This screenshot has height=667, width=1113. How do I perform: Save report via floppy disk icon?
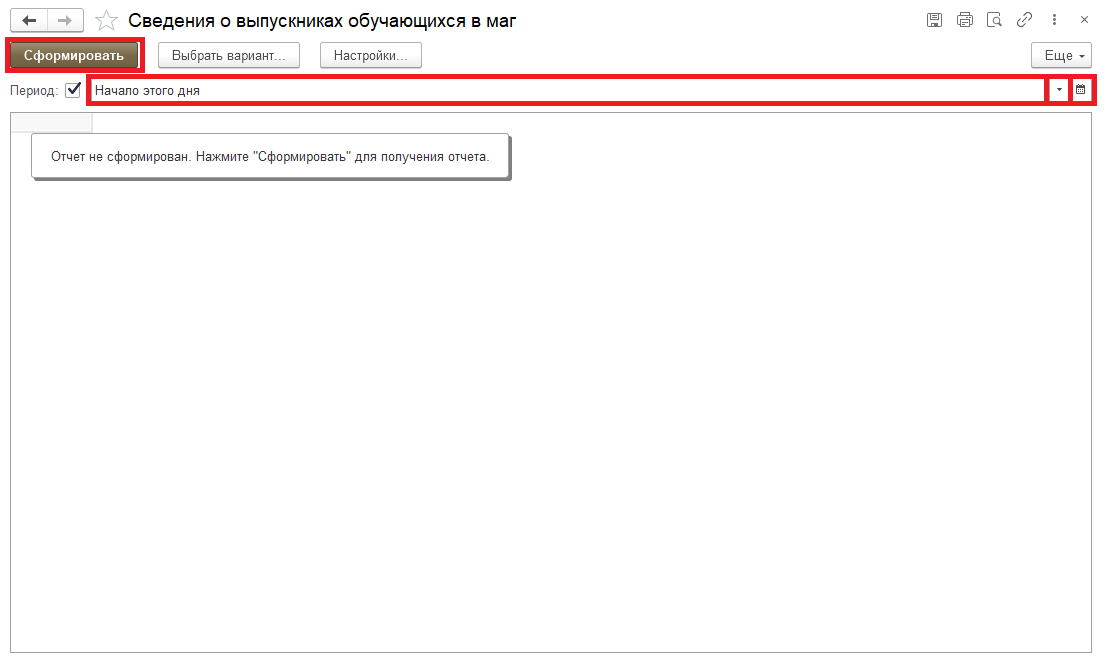pyautogui.click(x=934, y=20)
